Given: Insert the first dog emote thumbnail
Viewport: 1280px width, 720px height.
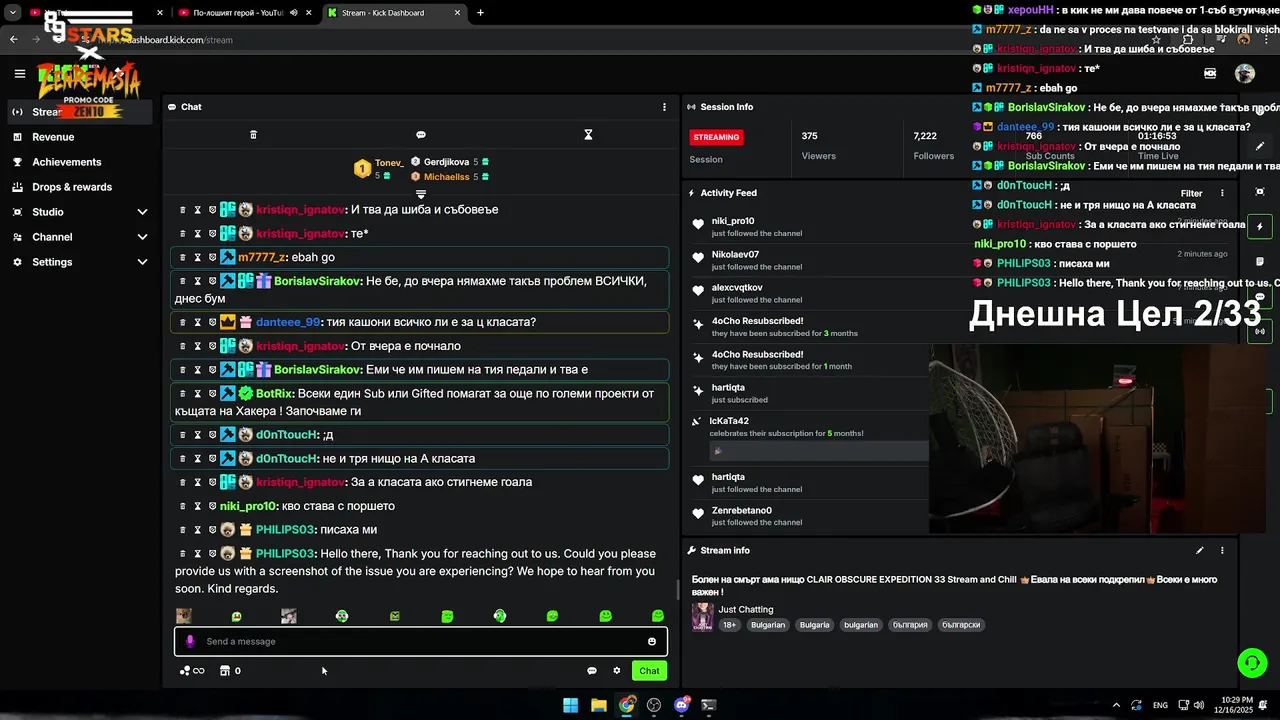Looking at the screenshot, I should pyautogui.click(x=184, y=616).
